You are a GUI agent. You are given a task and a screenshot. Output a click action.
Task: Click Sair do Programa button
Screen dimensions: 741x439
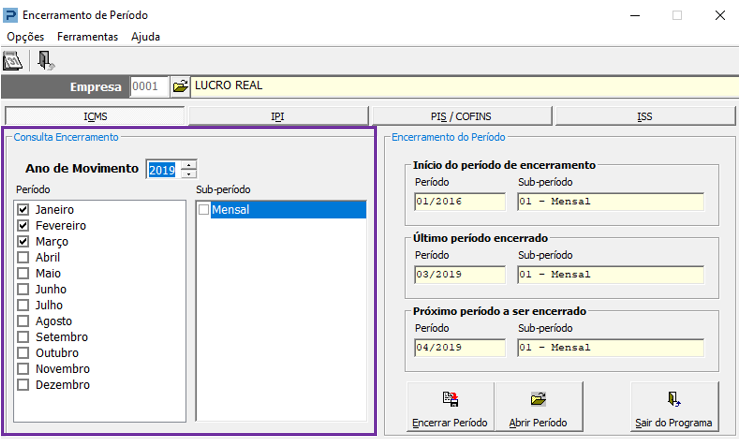click(x=673, y=406)
